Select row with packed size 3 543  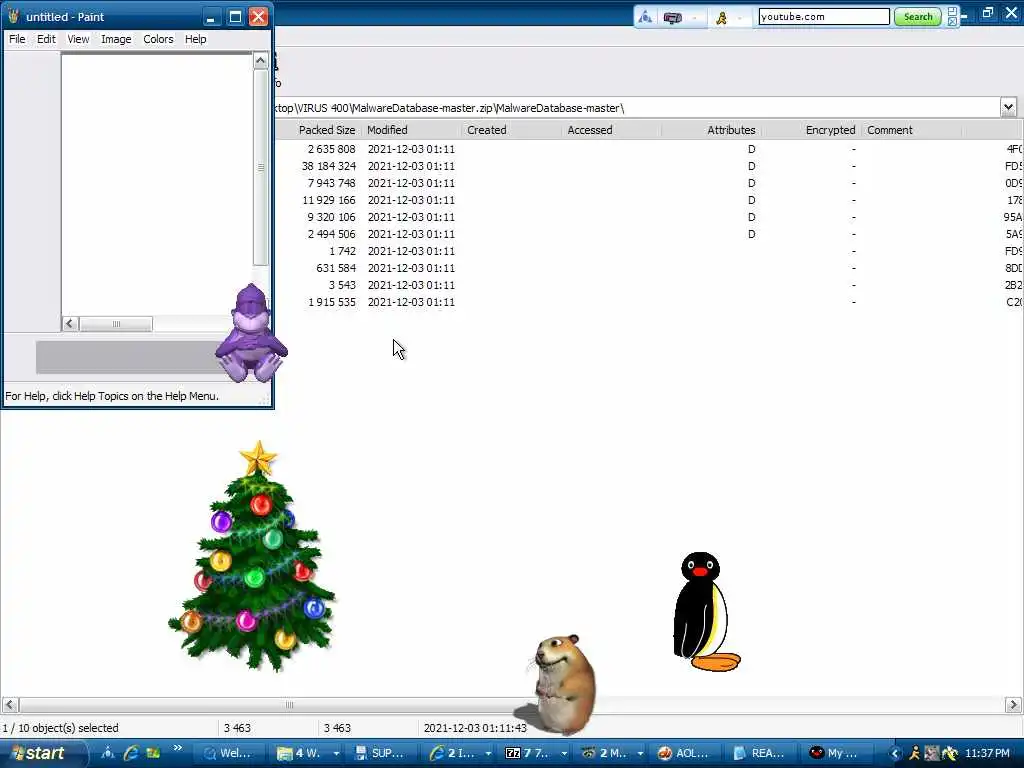click(648, 285)
